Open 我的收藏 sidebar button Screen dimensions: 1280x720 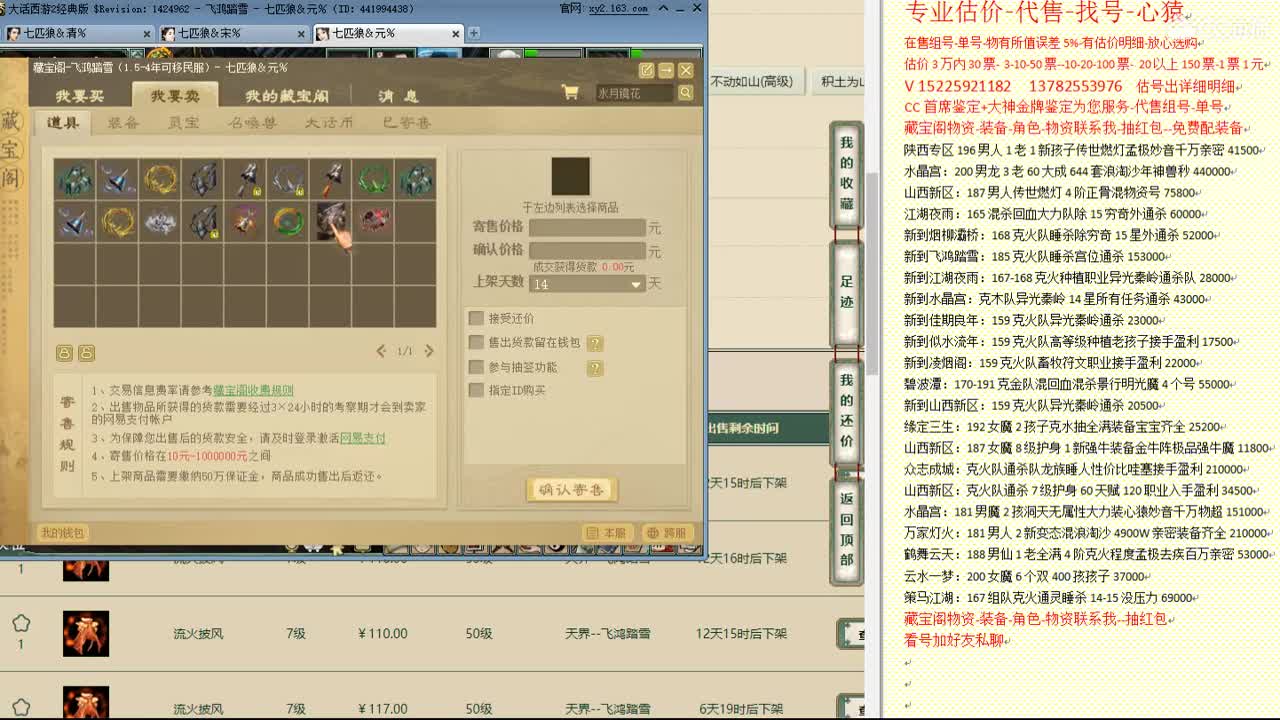[x=847, y=176]
